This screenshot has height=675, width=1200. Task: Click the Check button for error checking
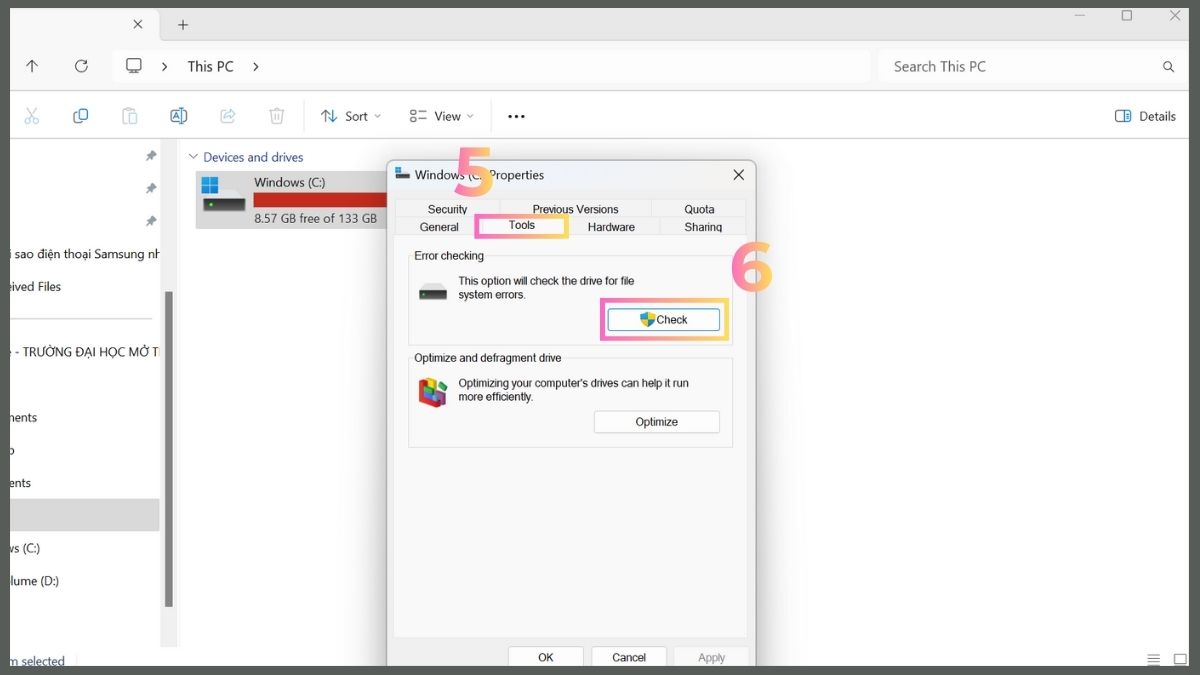(663, 320)
